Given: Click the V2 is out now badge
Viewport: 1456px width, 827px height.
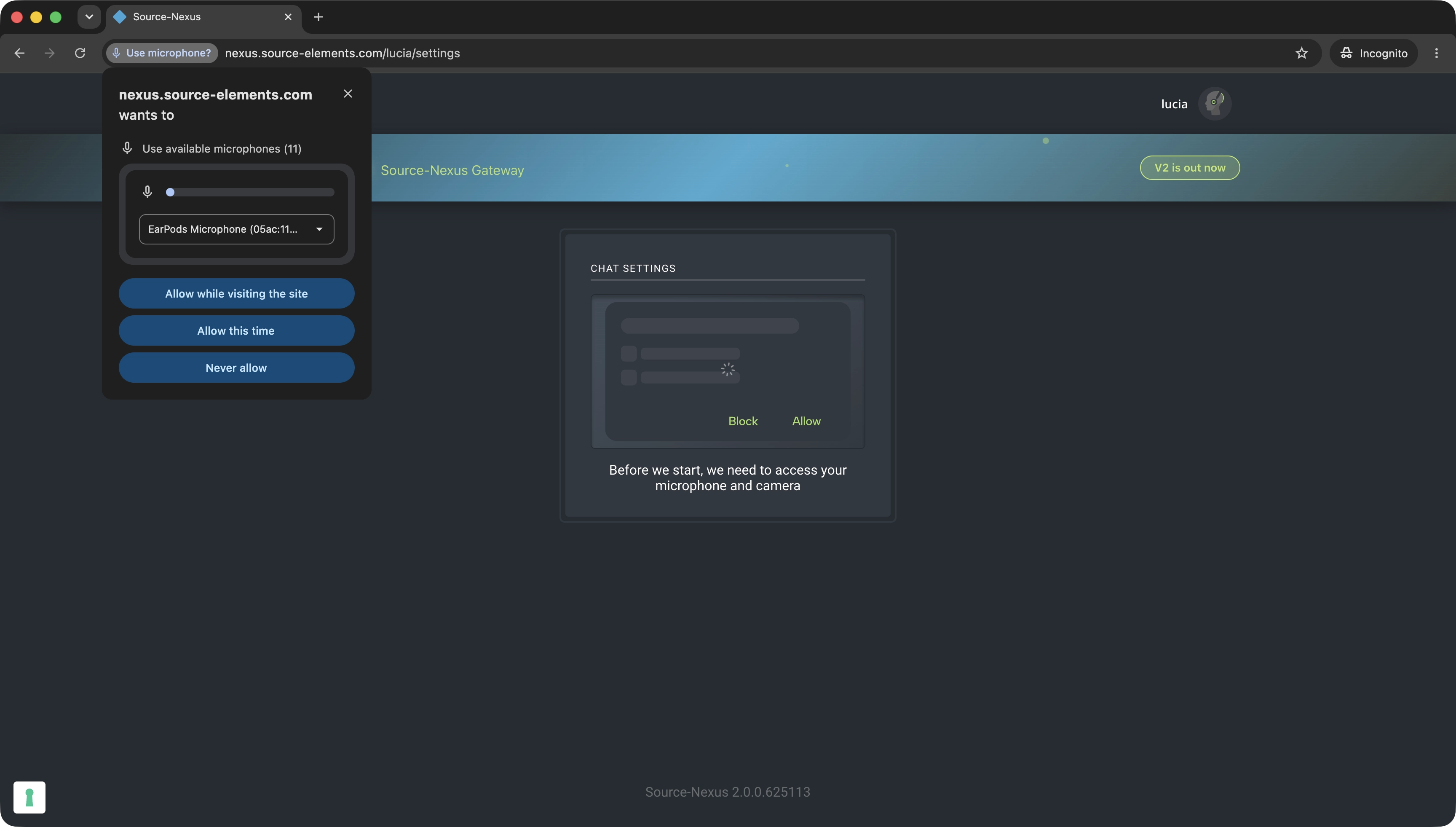Looking at the screenshot, I should 1190,168.
